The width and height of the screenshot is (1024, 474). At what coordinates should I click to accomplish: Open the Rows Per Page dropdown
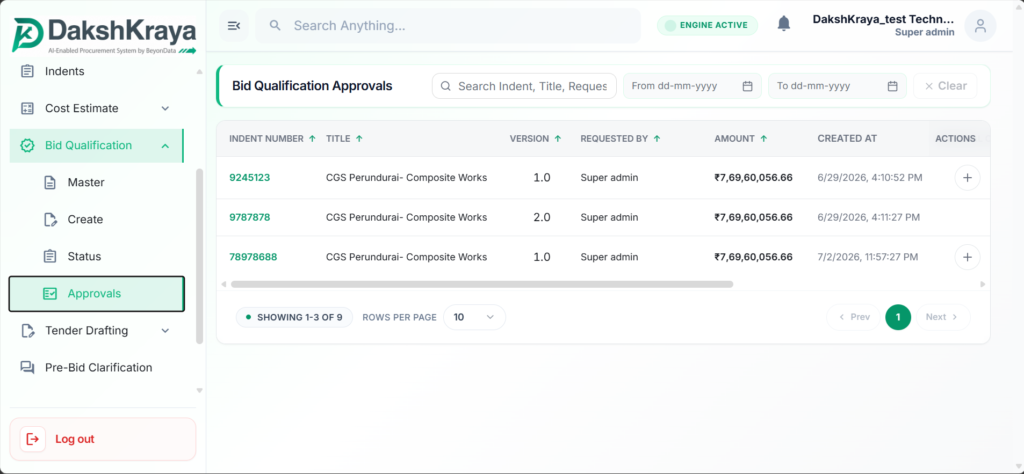pos(474,317)
